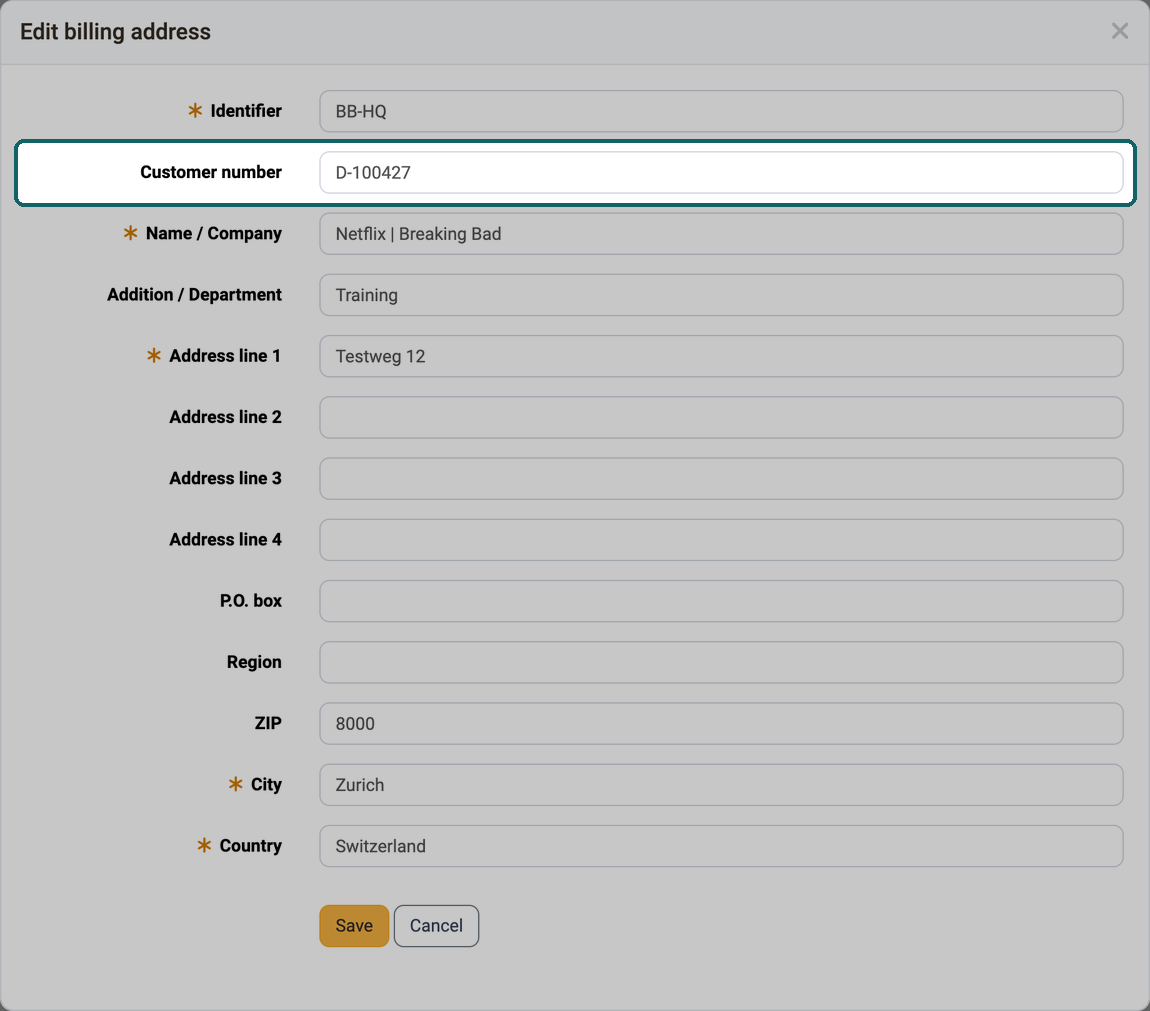Screen dimensions: 1150x1011
Task: Click the Customer number input field
Action: coord(721,172)
